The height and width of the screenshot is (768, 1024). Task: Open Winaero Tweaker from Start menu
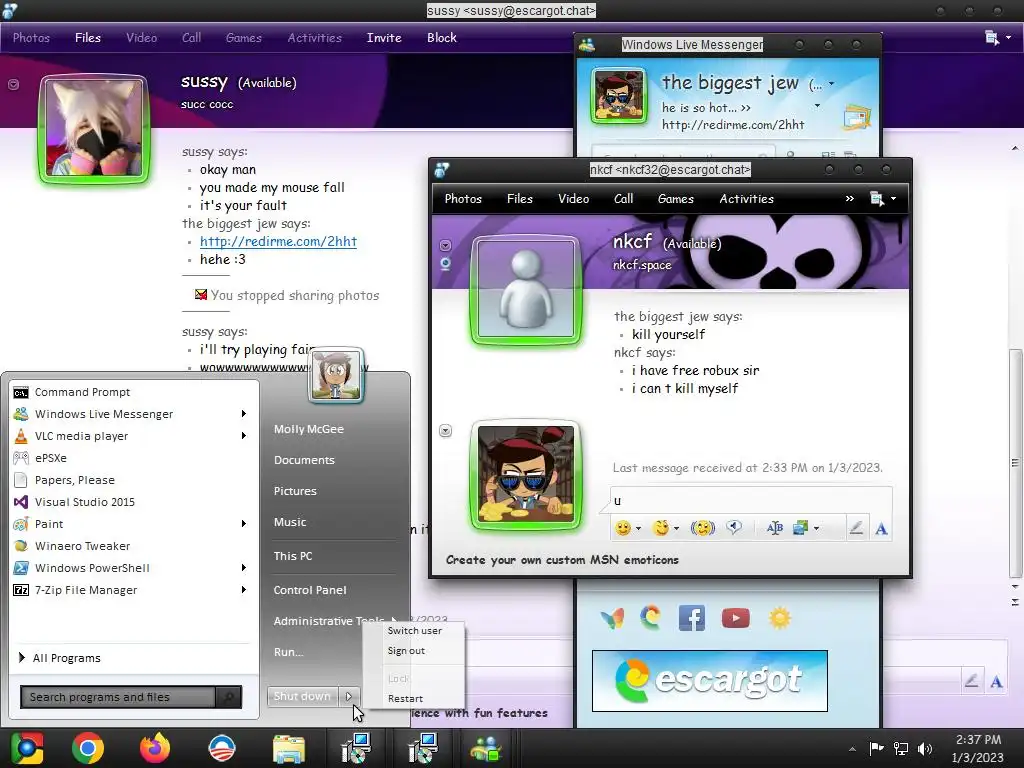(x=82, y=545)
